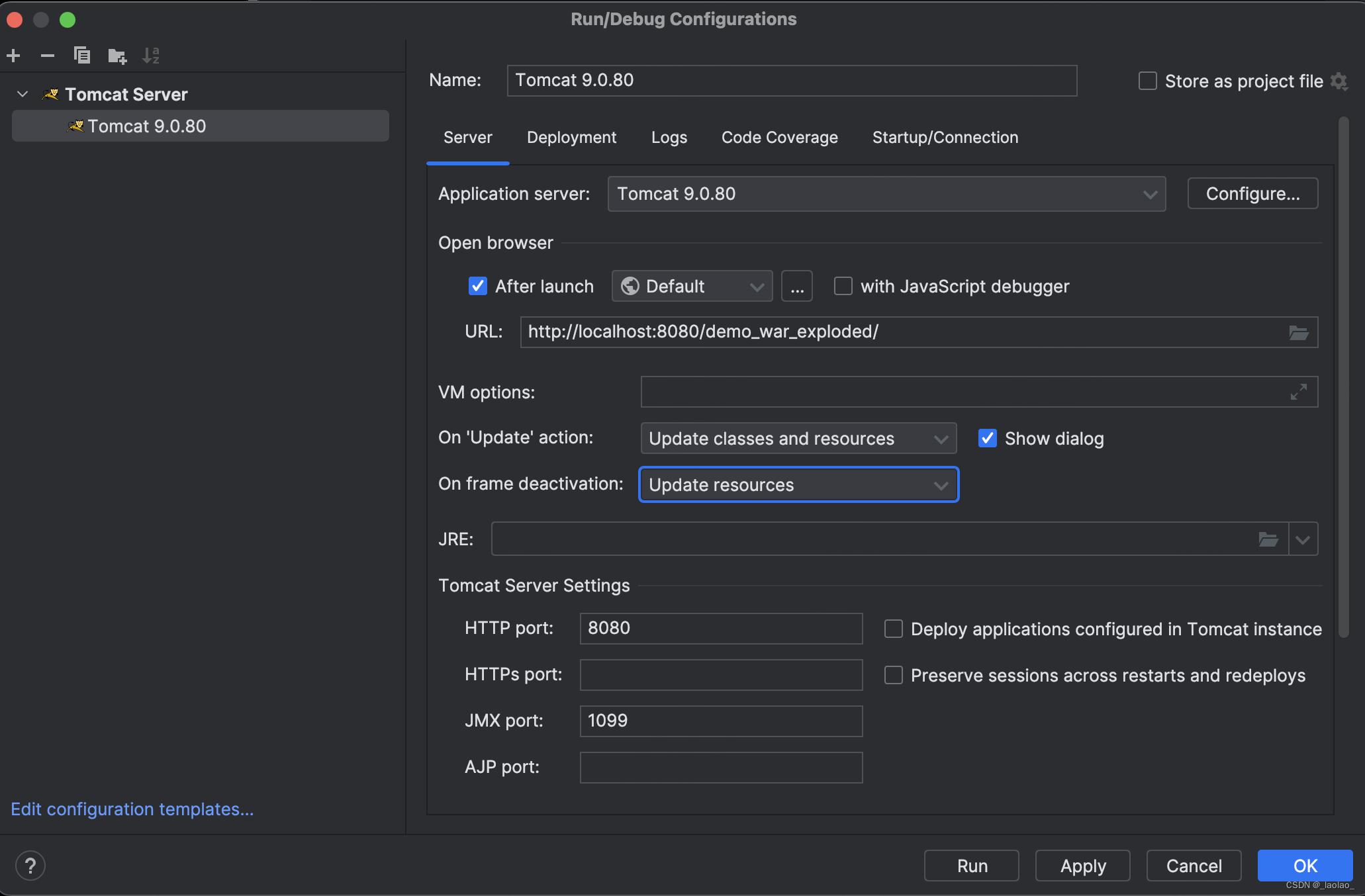Screen dimensions: 1365x896
Task: Enable Deploy applications configured in Tomcat instance
Action: coord(894,629)
